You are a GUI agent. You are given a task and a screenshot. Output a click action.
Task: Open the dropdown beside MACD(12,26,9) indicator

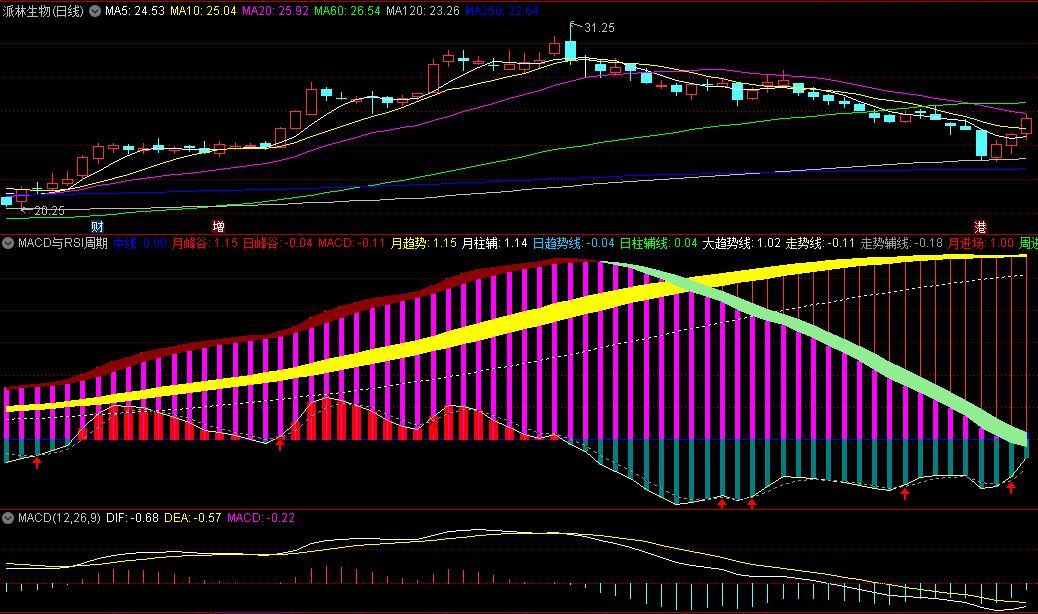pyautogui.click(x=8, y=518)
